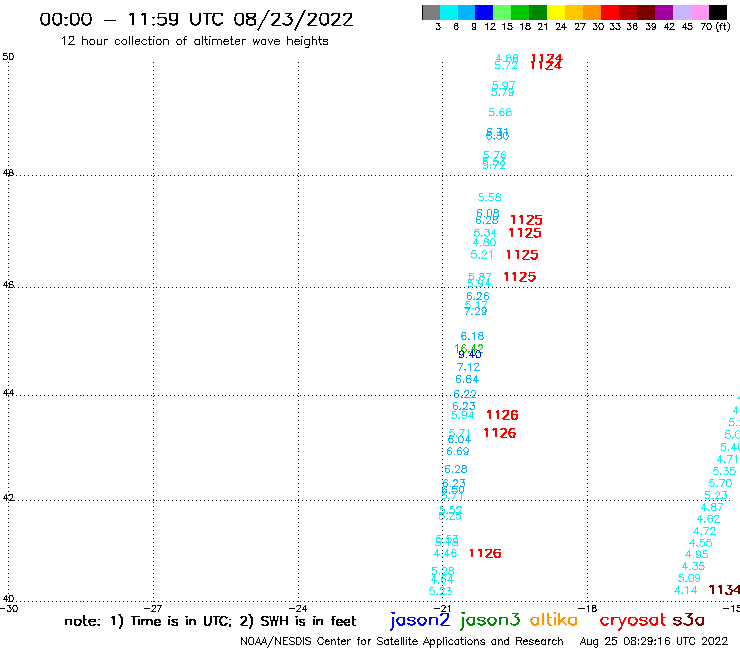Screen dimensions: 740x650
Task: Click the 4.35 wave height reading
Action: (x=693, y=566)
